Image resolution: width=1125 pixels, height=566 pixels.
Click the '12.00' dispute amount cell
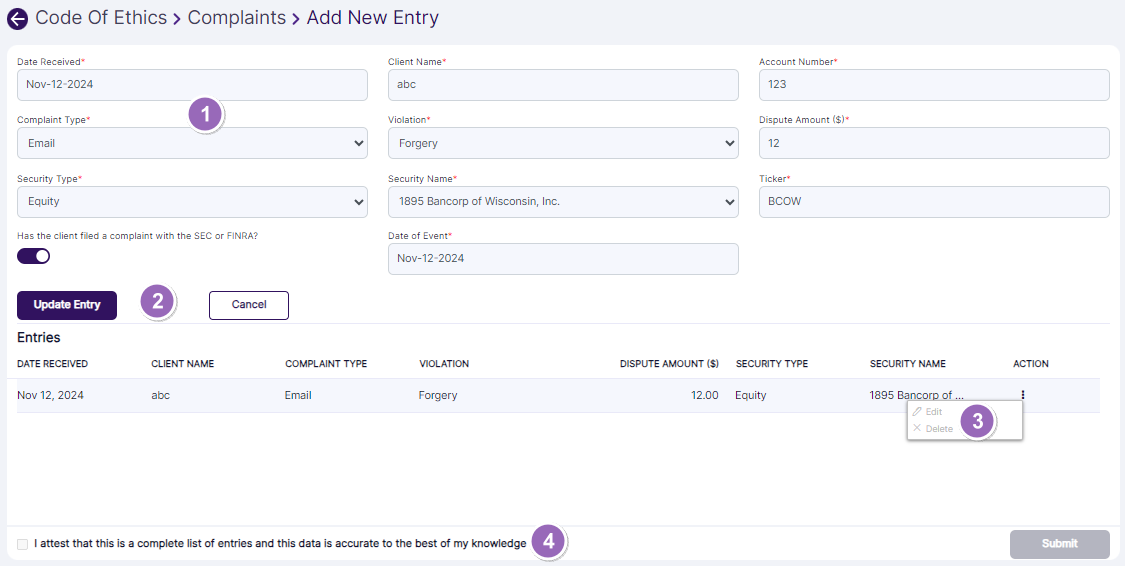coord(705,395)
